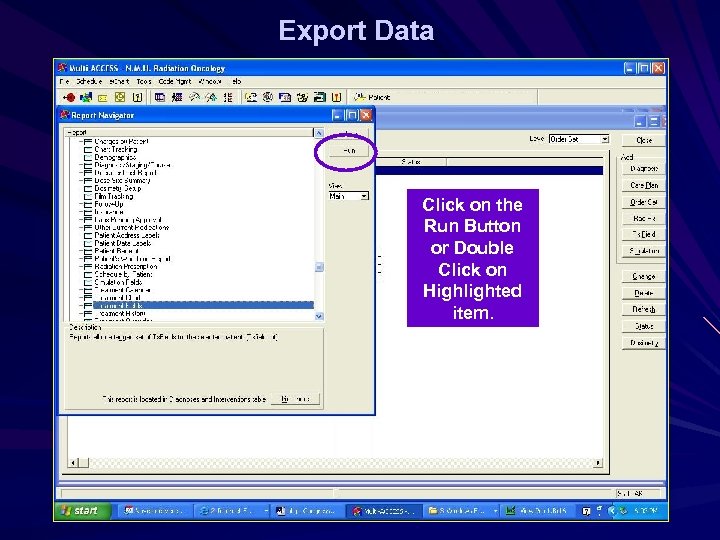
Task: Select the Demographics report
Action: pos(115,157)
